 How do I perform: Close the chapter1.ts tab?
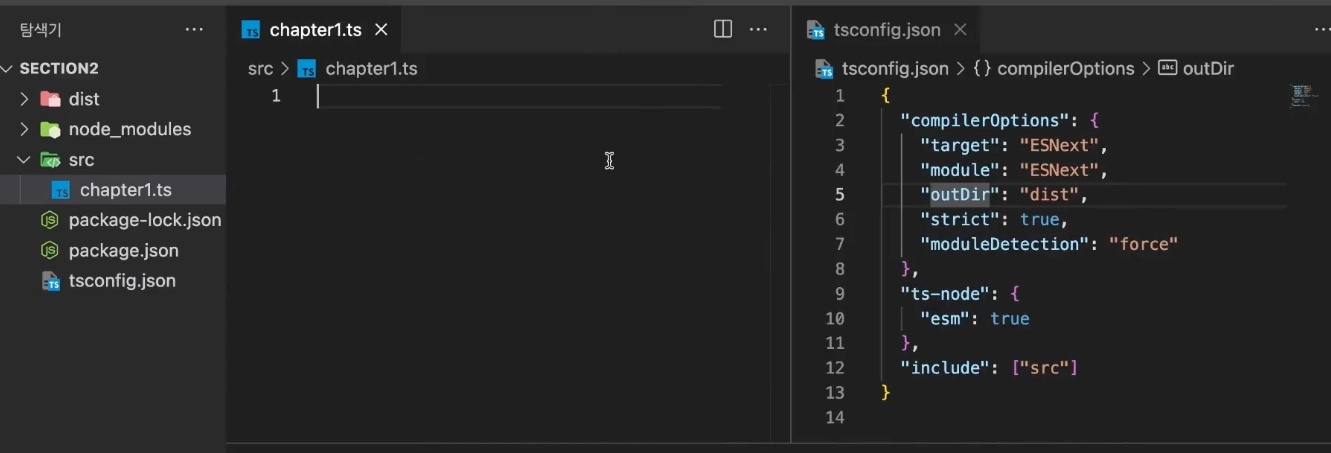[x=381, y=30]
